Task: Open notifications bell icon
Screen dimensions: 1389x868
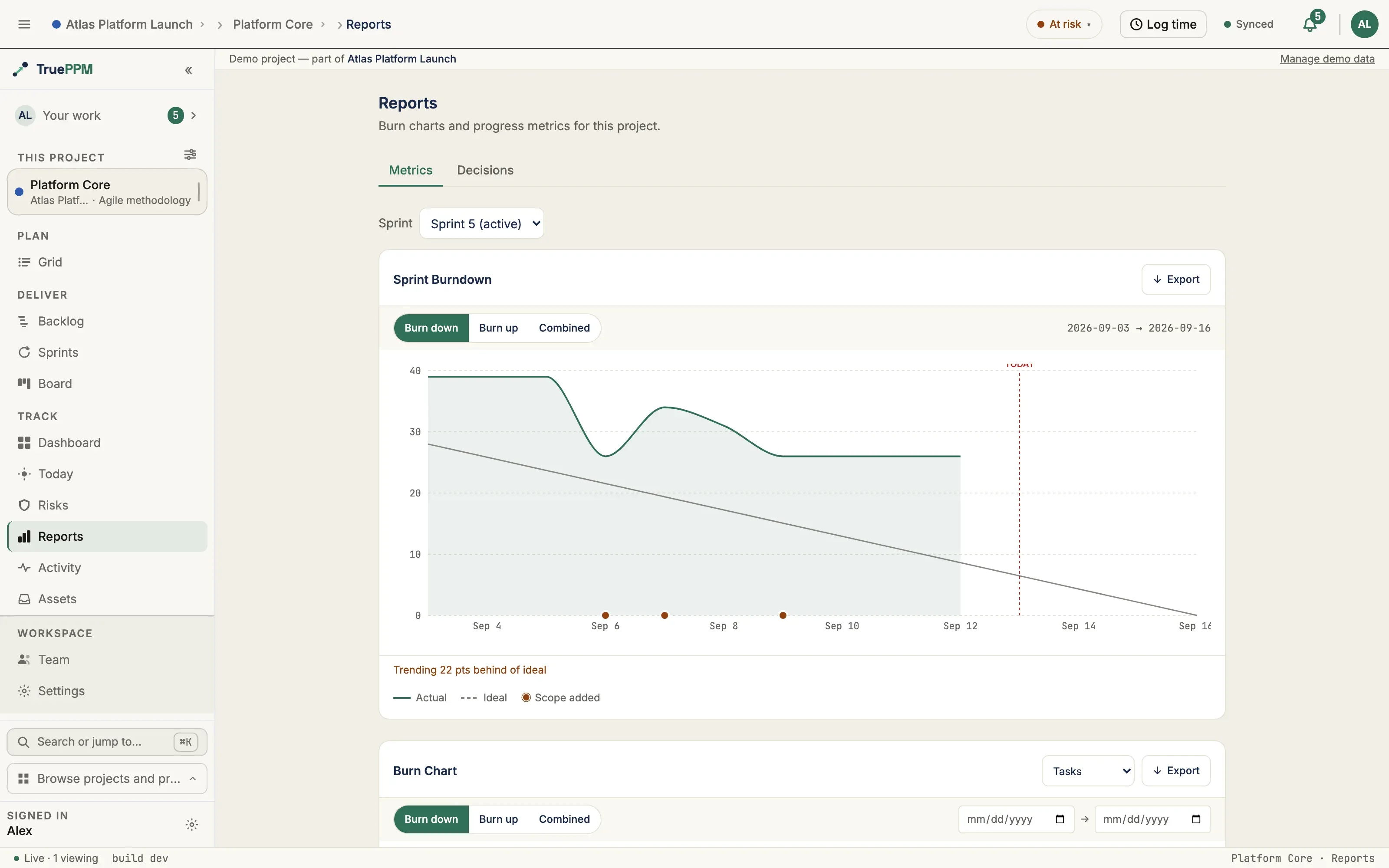Action: click(x=1310, y=24)
